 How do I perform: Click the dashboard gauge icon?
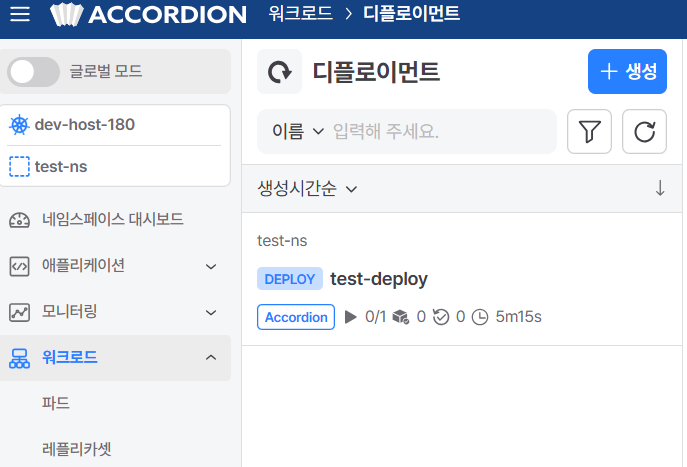pyautogui.click(x=19, y=220)
